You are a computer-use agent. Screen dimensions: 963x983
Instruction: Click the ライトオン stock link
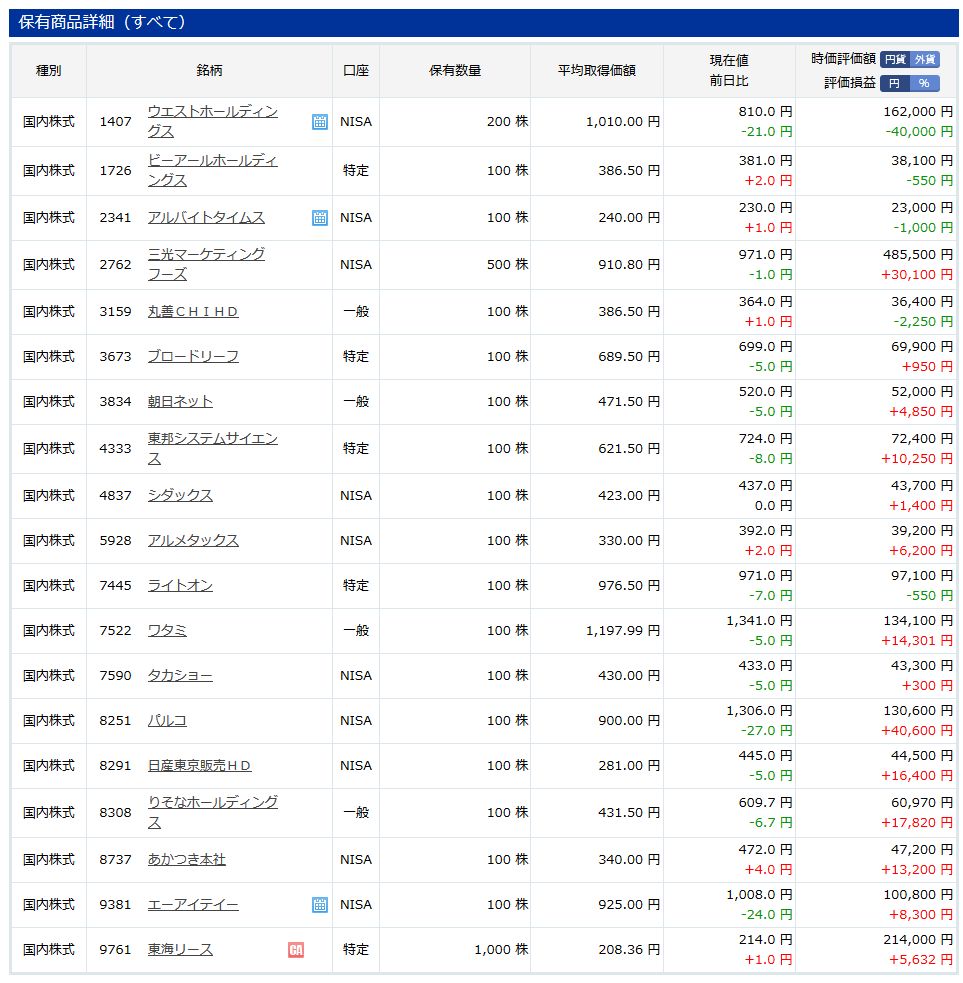(180, 586)
